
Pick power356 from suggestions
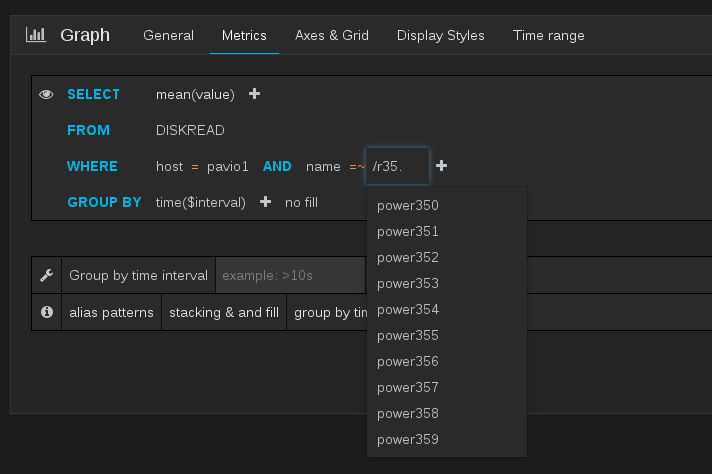[x=447, y=361]
